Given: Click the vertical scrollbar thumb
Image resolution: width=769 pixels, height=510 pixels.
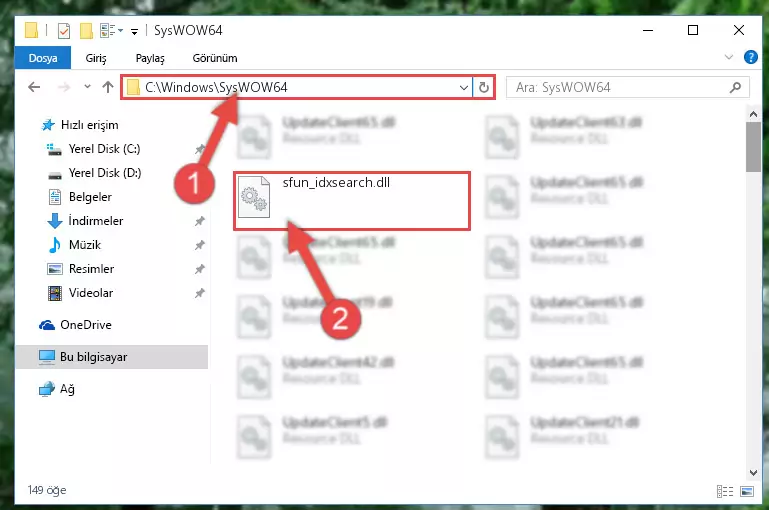Looking at the screenshot, I should pyautogui.click(x=753, y=147).
